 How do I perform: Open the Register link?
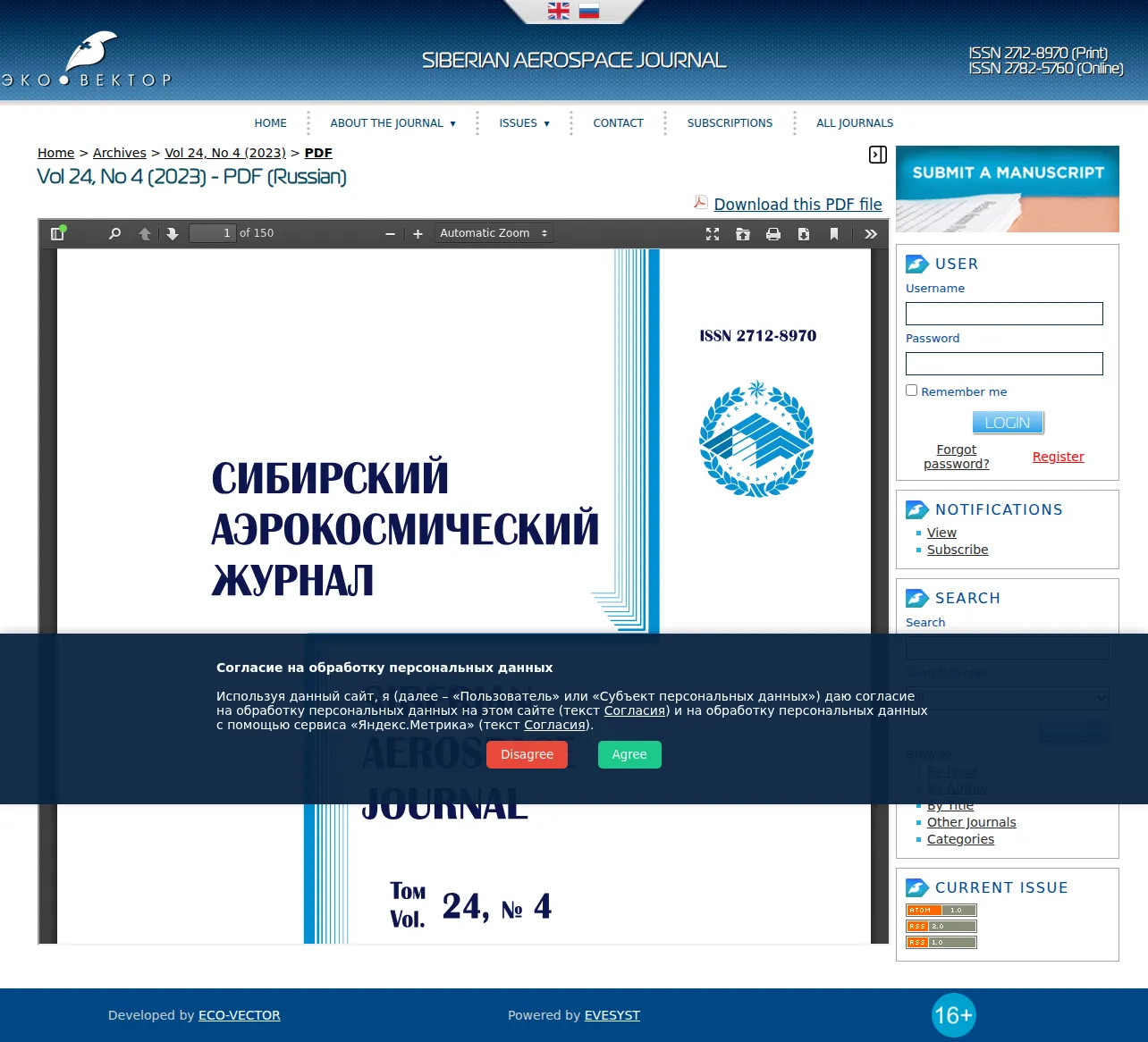tap(1059, 457)
